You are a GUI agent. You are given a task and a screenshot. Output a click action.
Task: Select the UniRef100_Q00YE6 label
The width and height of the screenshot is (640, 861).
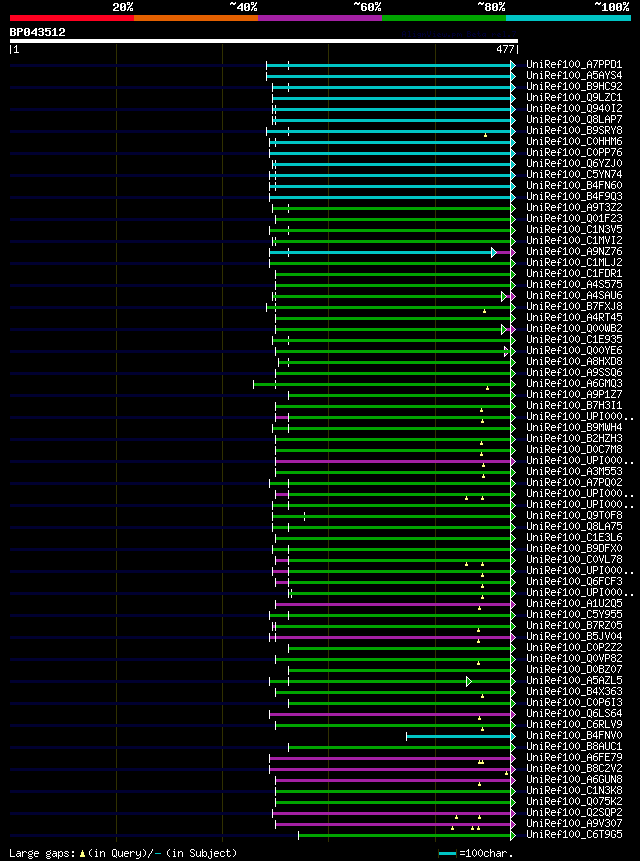coord(574,350)
